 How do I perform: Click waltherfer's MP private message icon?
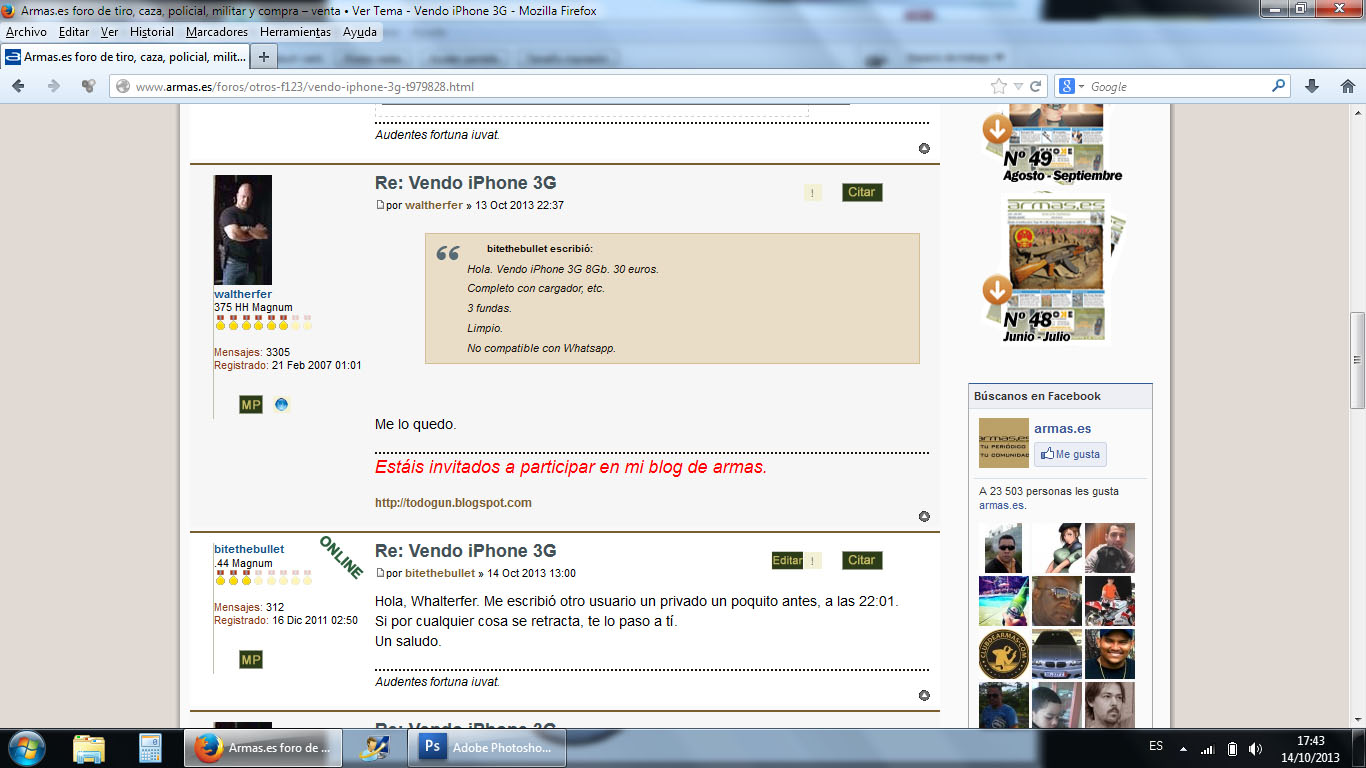click(x=251, y=405)
